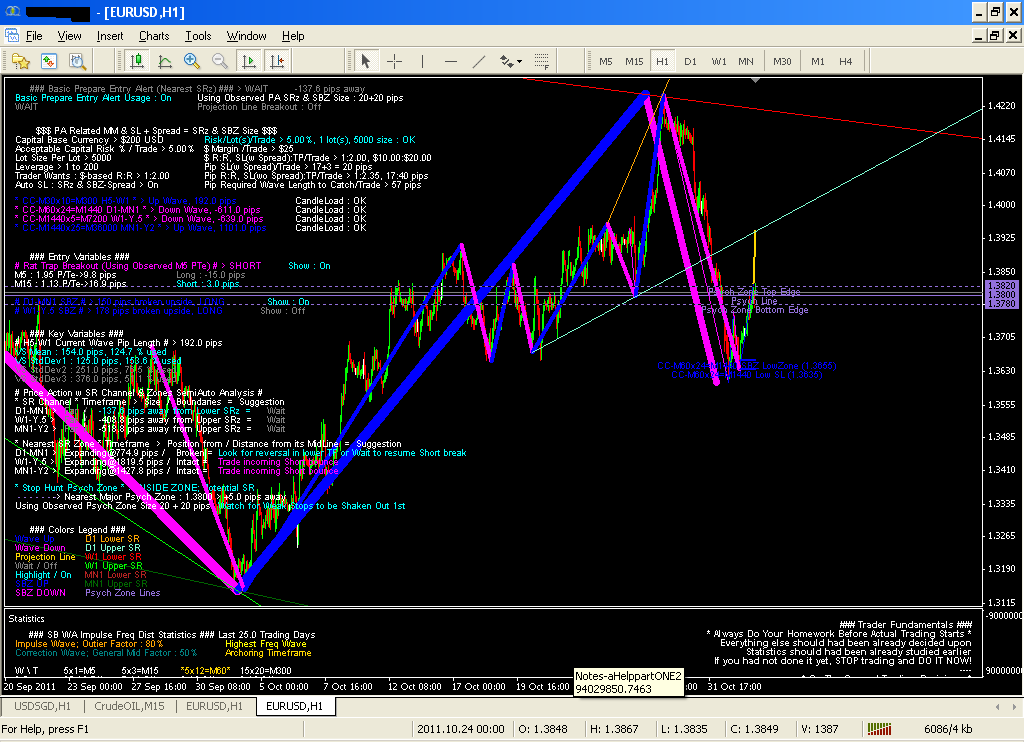Zoom out of the chart
Viewport: 1024px width, 742px height.
[220, 61]
